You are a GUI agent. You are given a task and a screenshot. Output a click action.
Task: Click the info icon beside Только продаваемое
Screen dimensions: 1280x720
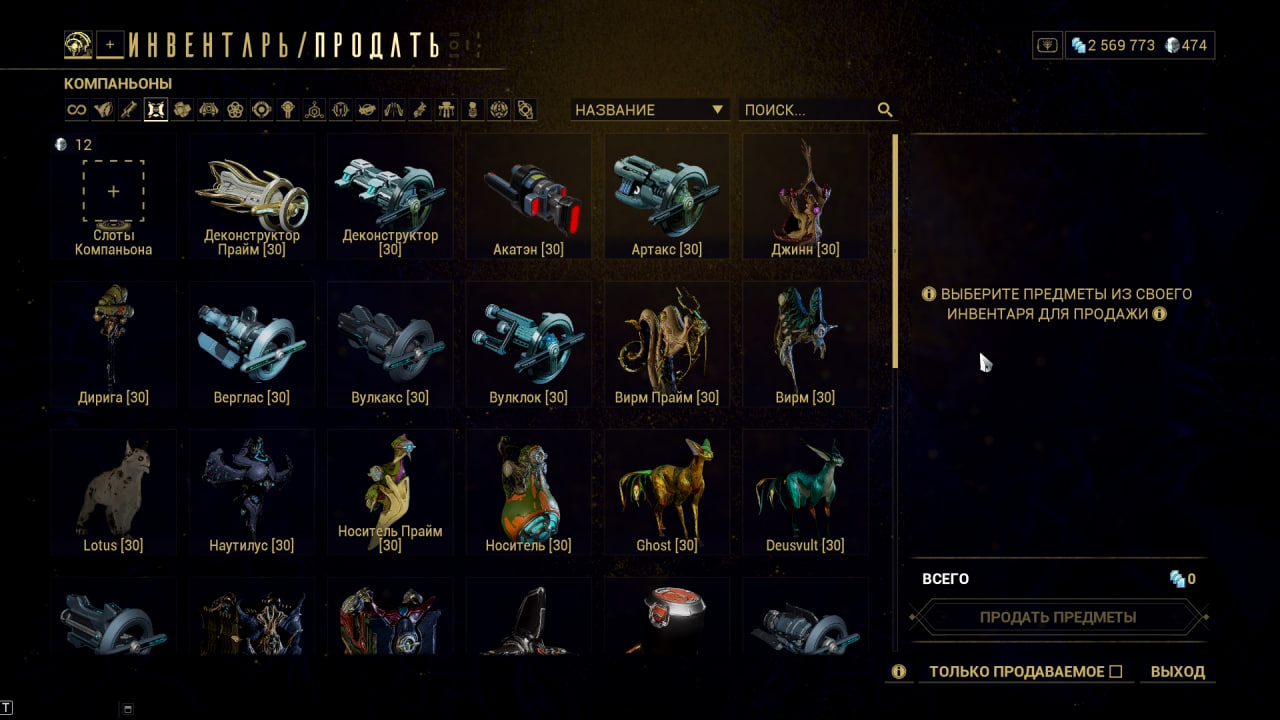pyautogui.click(x=899, y=672)
